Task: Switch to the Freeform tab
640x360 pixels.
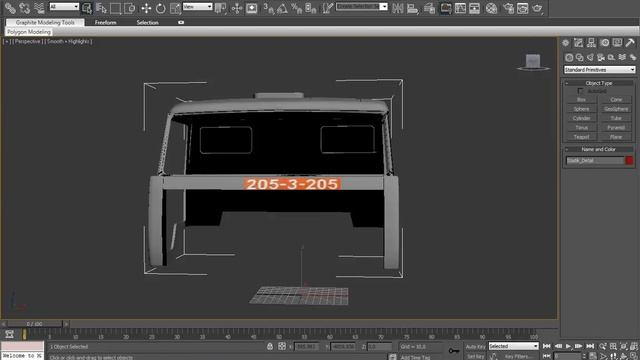Action: click(106, 22)
